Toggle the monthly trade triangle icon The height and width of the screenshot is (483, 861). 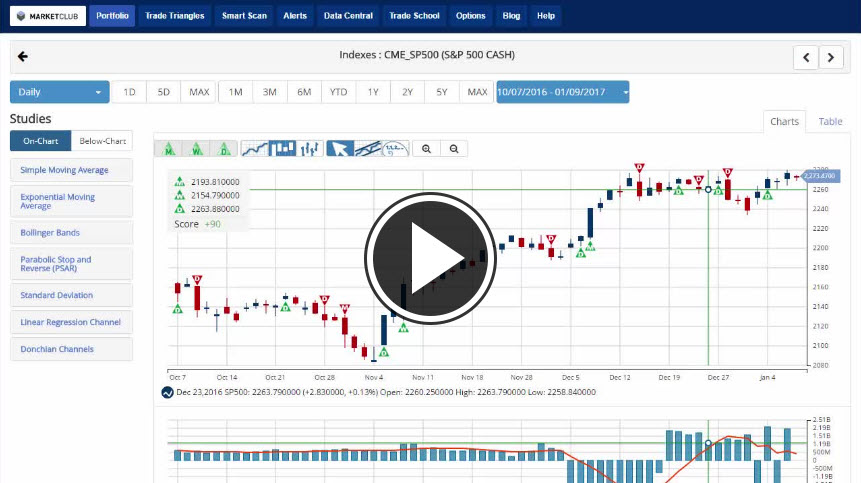pos(170,149)
